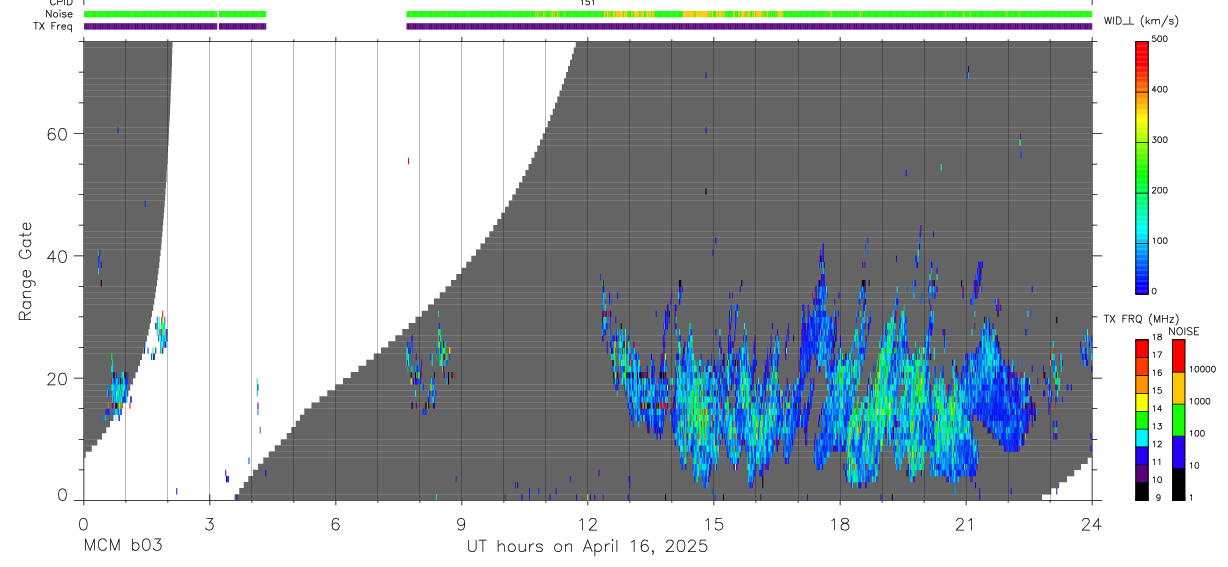Viewport: 1228px width, 567px height.
Task: Select the 'TX Freq' row label at top left
Action: pos(54,26)
